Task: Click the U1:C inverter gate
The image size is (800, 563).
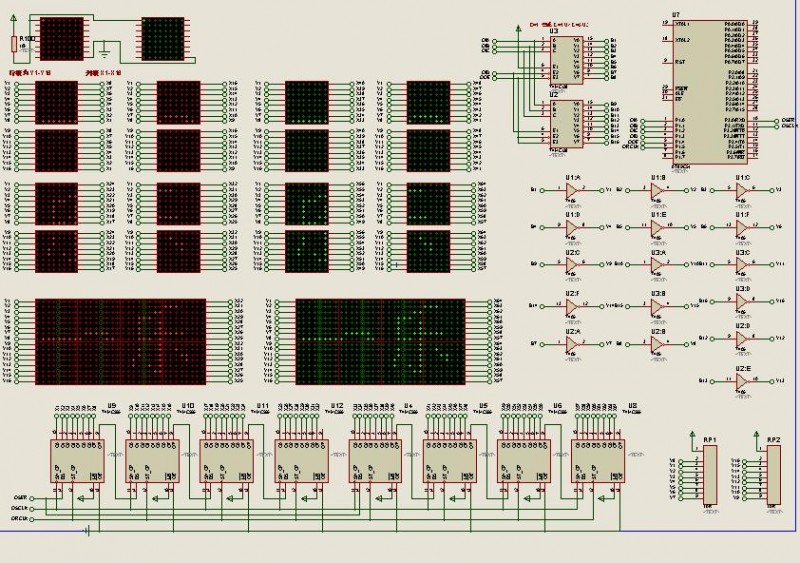Action: click(741, 190)
